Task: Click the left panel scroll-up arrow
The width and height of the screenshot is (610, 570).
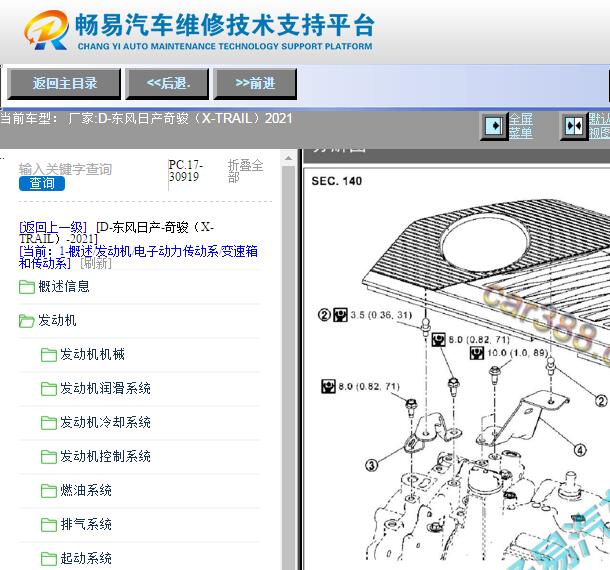Action: point(288,158)
